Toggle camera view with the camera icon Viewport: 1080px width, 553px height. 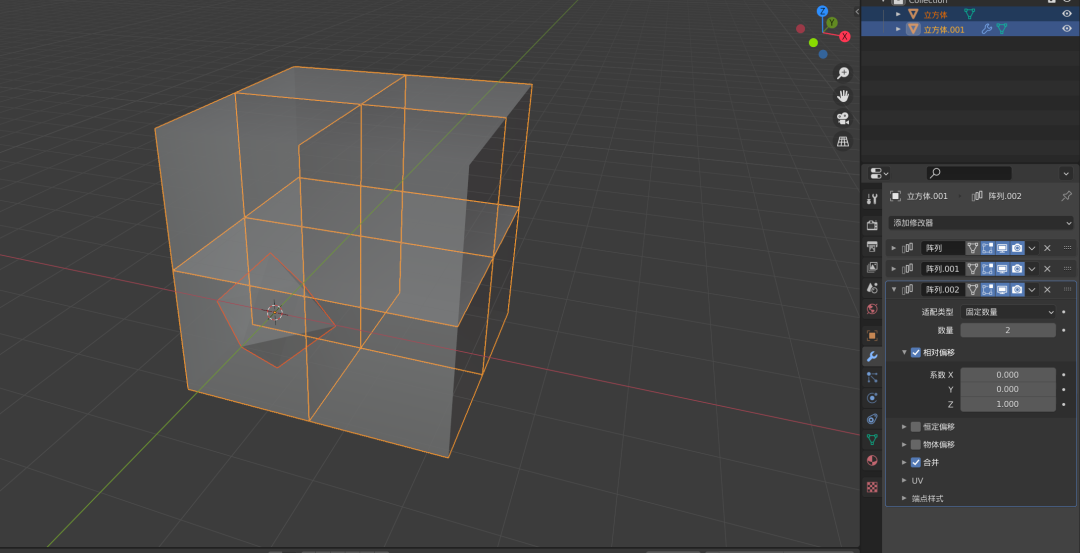pos(842,118)
